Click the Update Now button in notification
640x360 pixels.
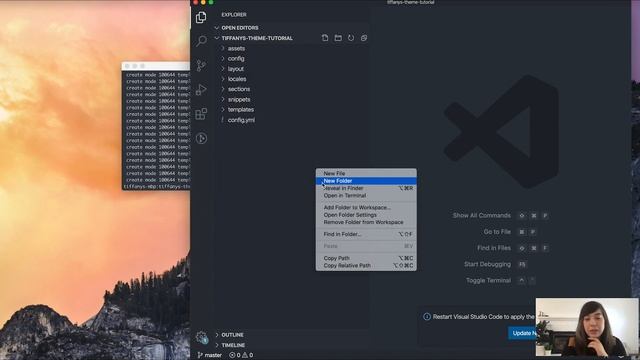522,333
